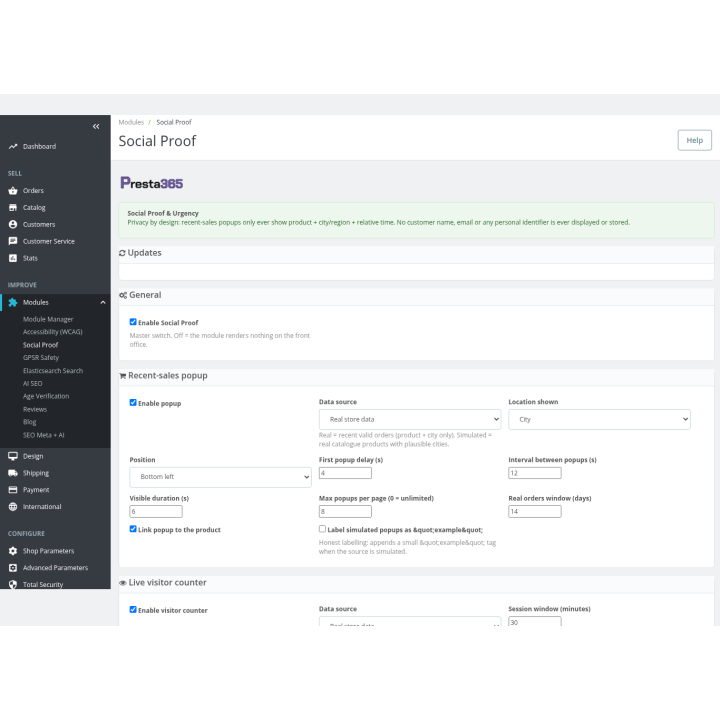Click the Shop Parameters gear icon
Screen dimensions: 720x720
(x=13, y=551)
